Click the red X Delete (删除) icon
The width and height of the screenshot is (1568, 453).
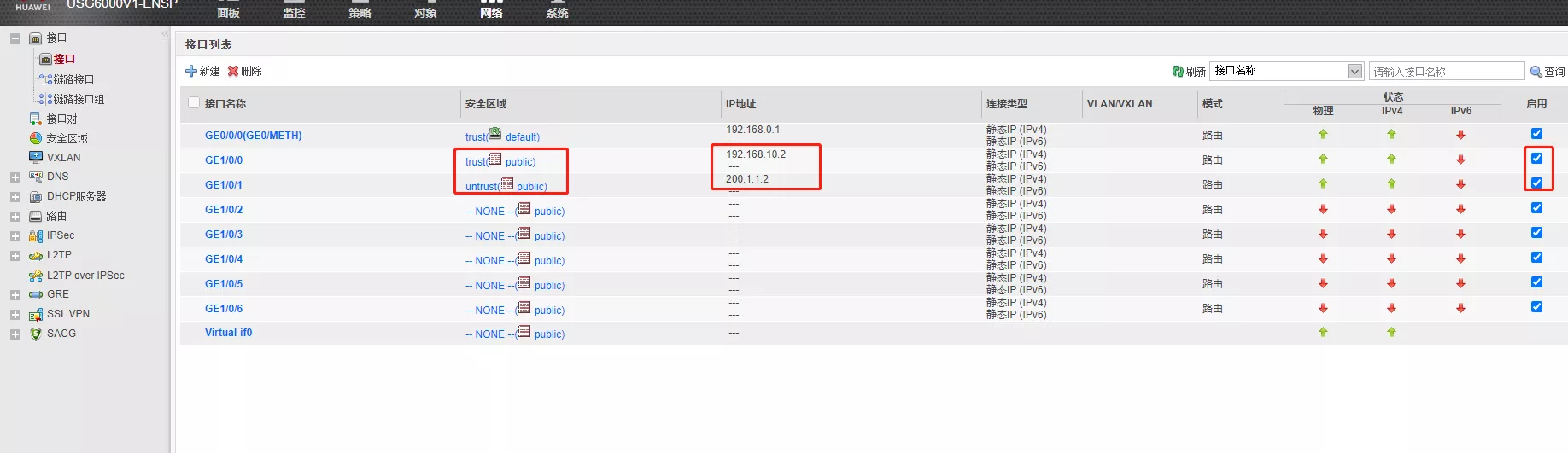point(232,71)
